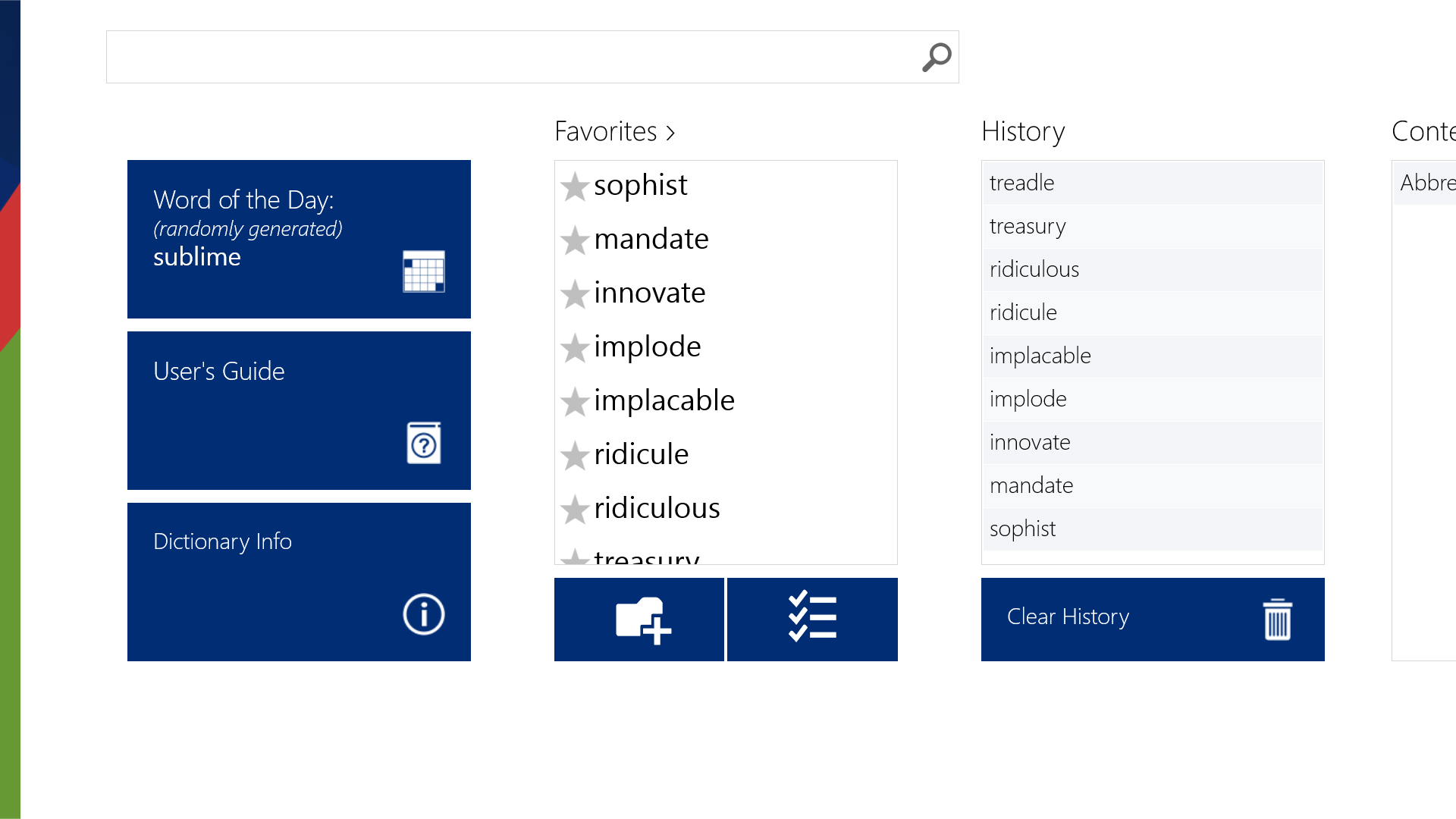The height and width of the screenshot is (819, 1456).
Task: Click the info icon on Dictionary Info tile
Action: point(423,614)
